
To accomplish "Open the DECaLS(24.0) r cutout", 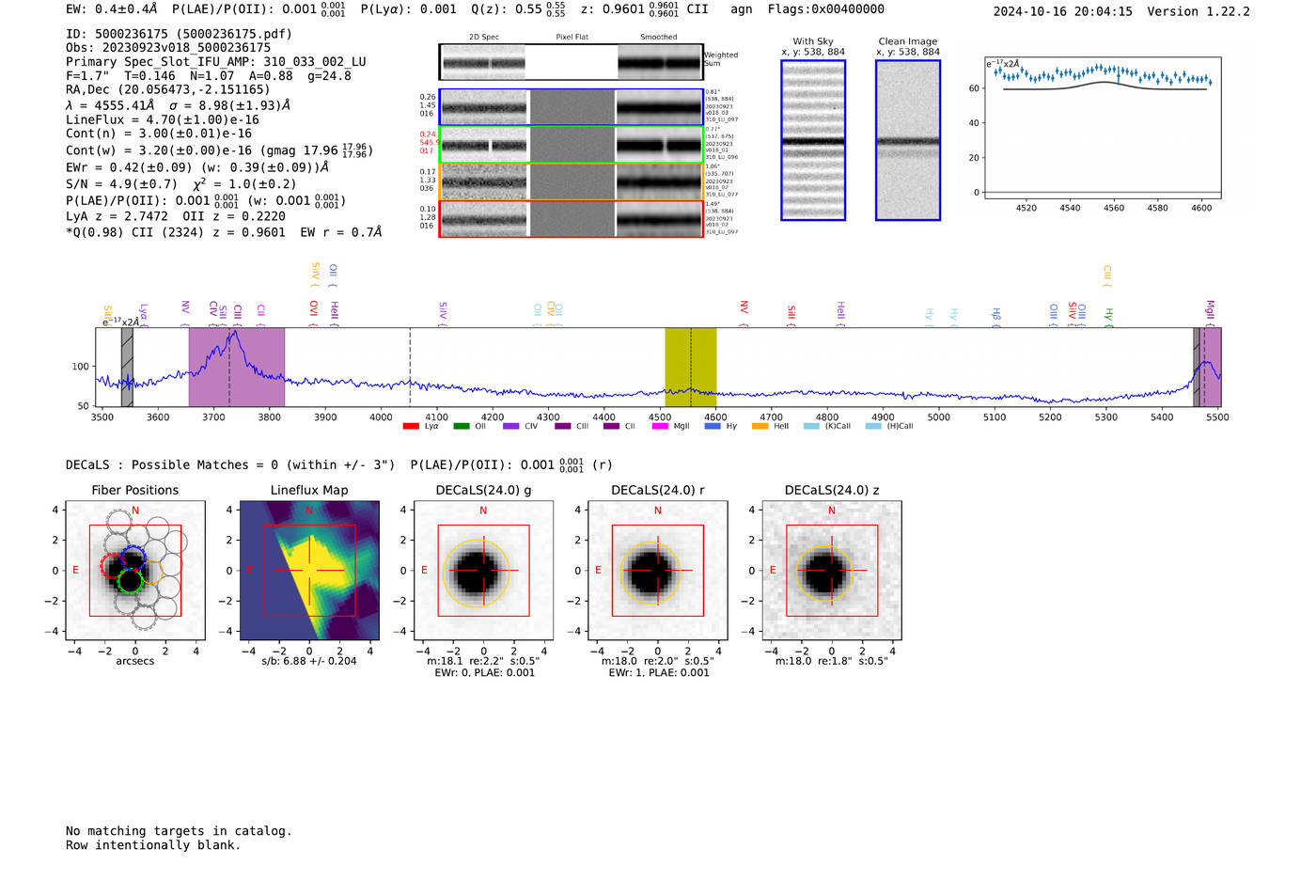I will 657,571.
